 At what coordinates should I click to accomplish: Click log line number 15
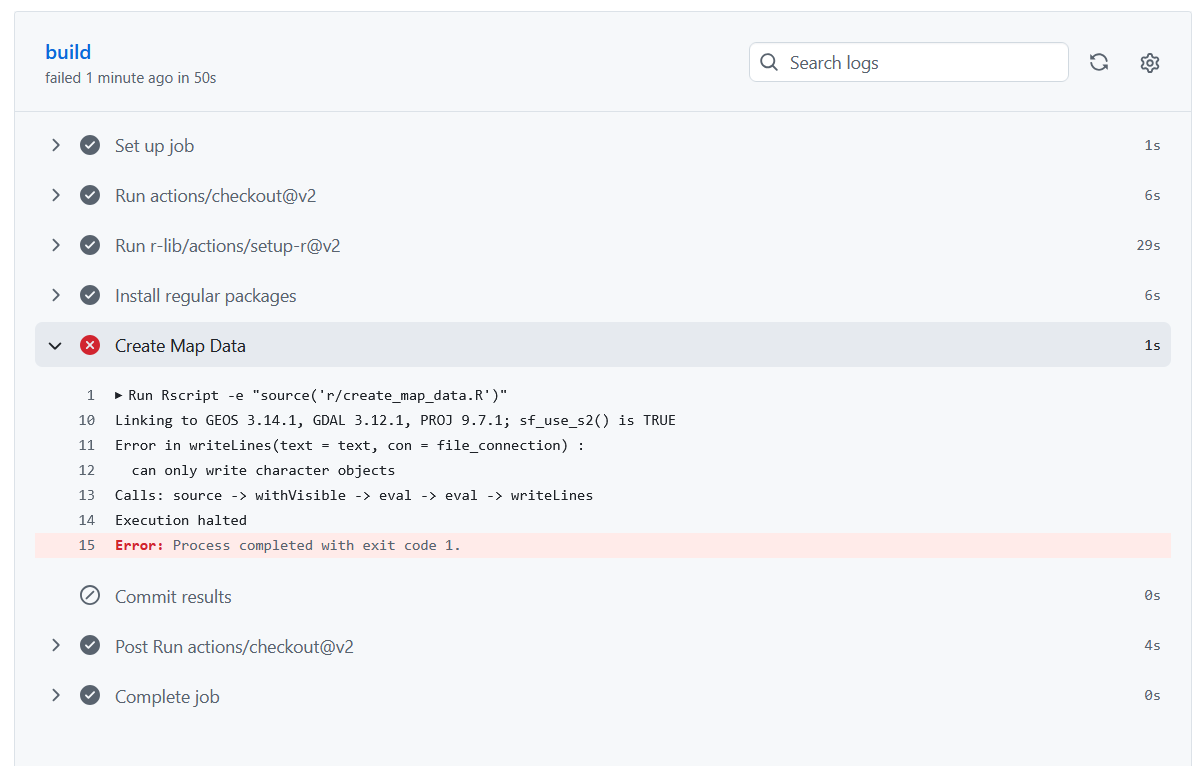87,545
